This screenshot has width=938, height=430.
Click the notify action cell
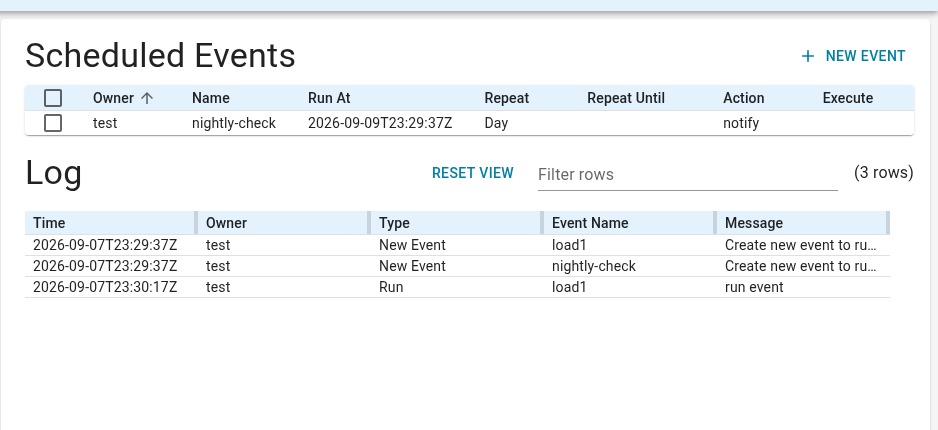pos(741,123)
